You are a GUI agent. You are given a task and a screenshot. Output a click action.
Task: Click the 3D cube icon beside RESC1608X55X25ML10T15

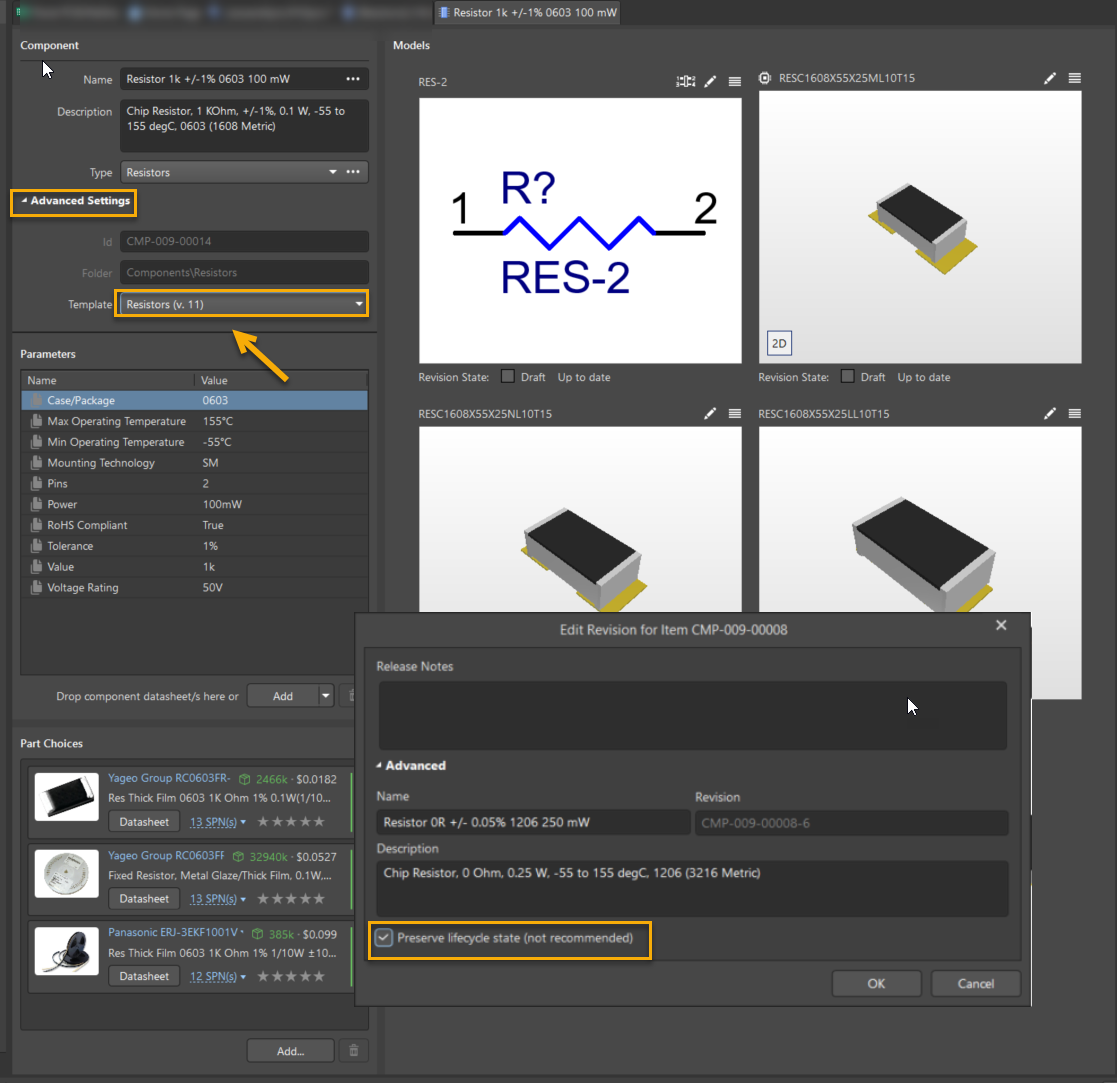765,77
